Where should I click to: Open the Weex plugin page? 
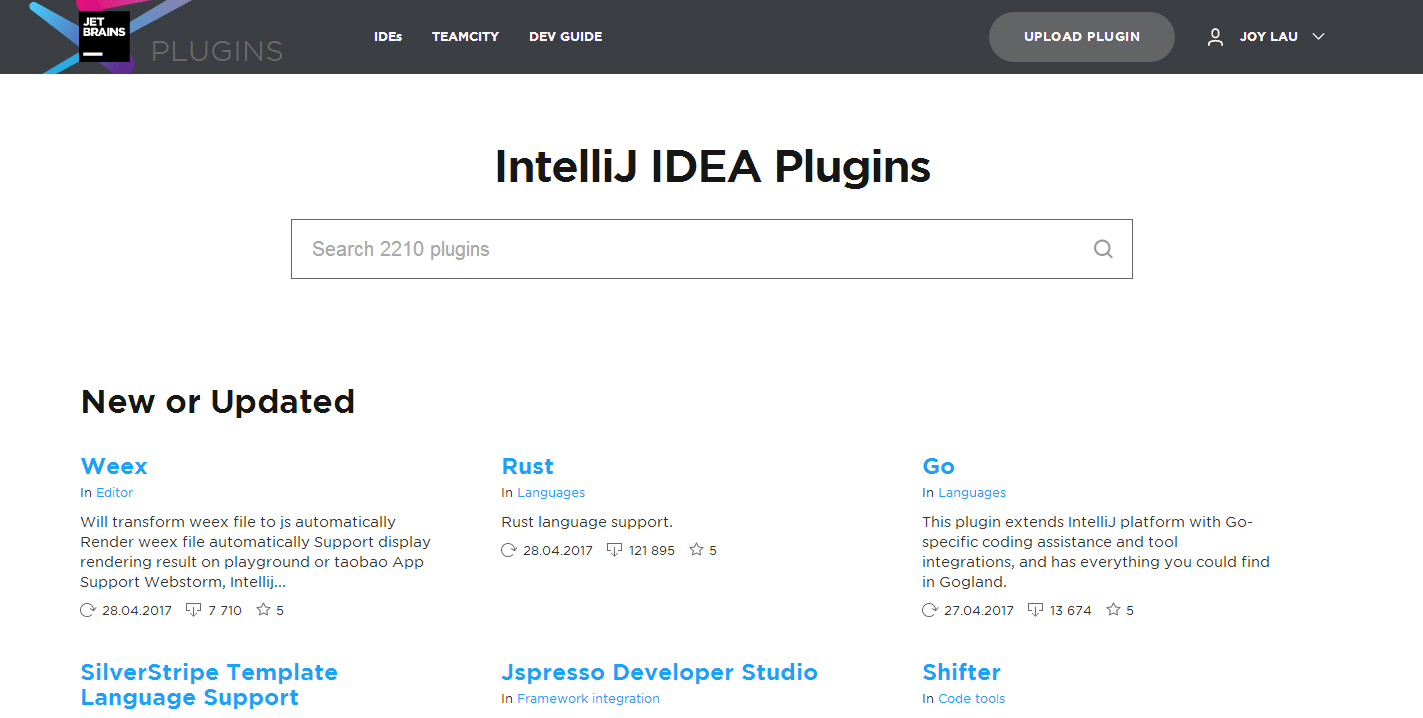coord(114,467)
